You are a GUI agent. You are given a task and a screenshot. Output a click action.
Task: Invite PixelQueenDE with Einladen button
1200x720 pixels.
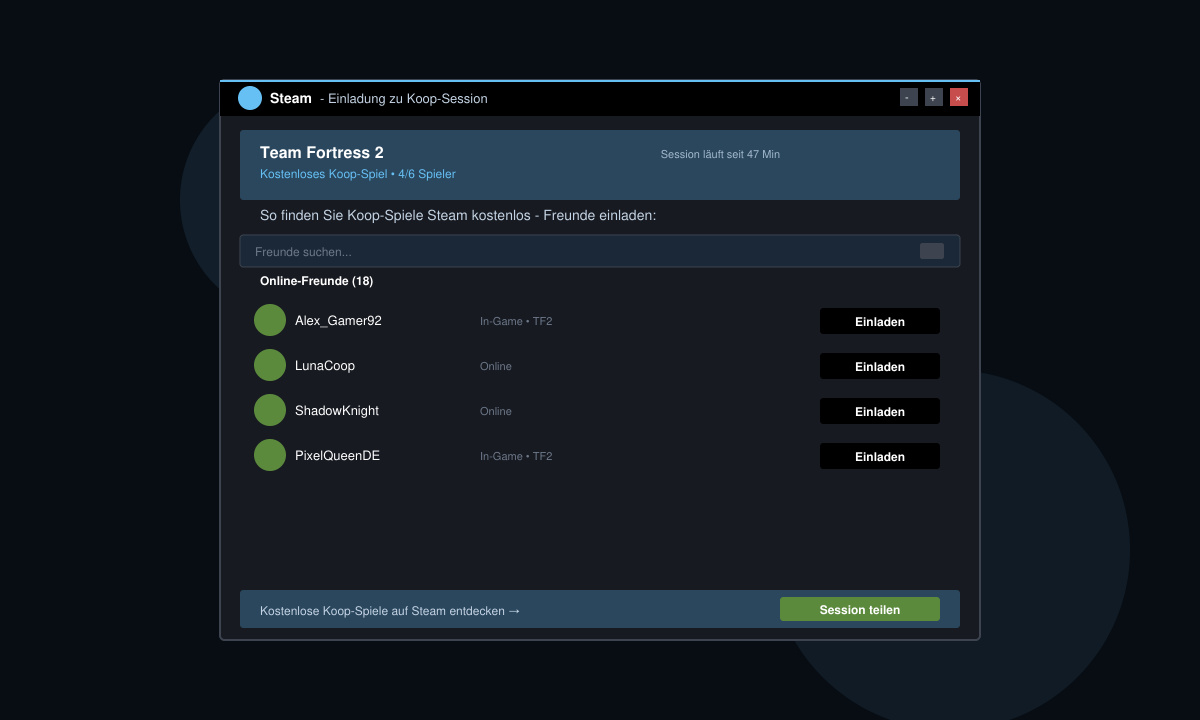click(x=880, y=456)
